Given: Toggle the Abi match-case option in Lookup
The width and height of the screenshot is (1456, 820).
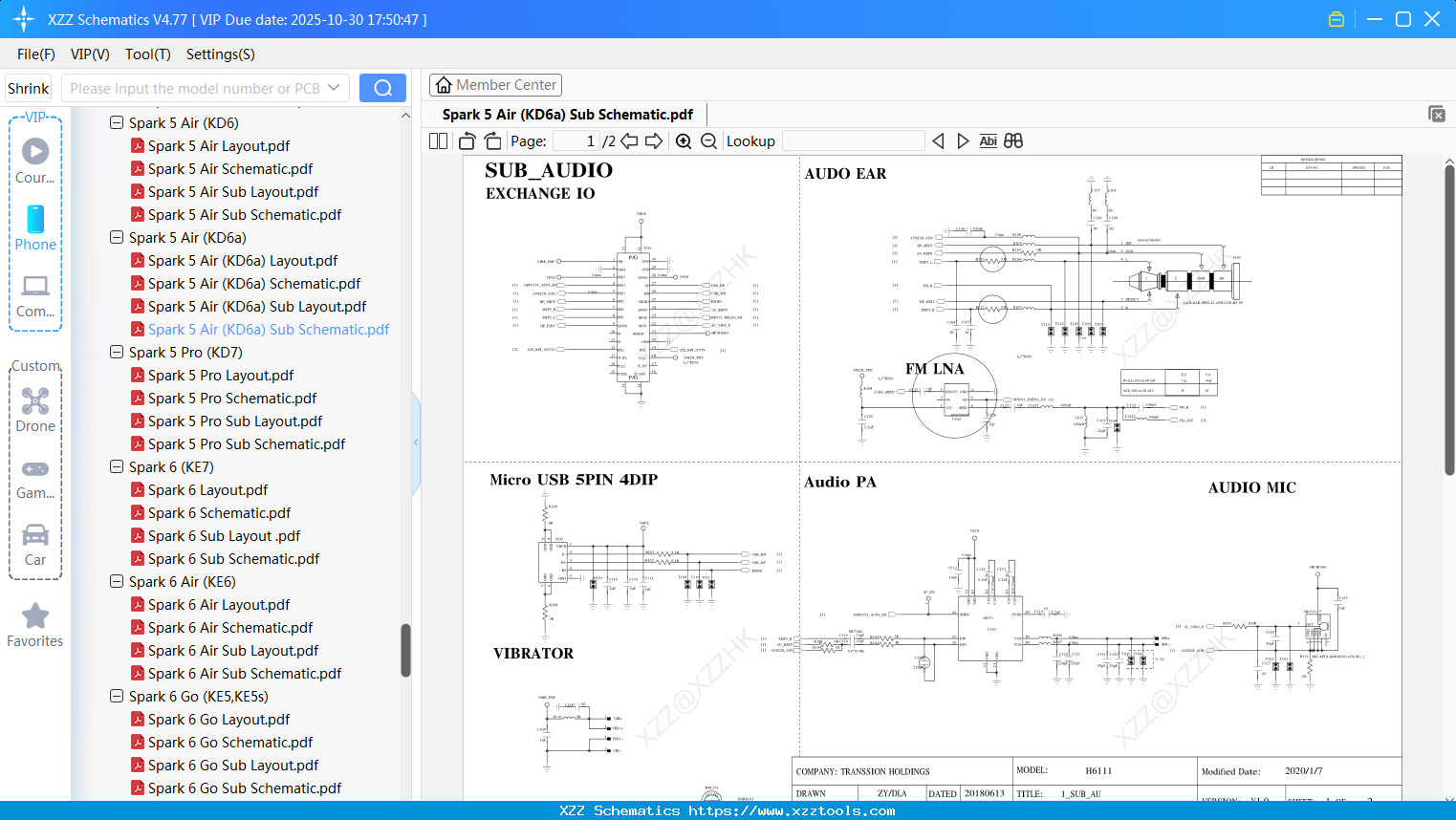Looking at the screenshot, I should (988, 140).
